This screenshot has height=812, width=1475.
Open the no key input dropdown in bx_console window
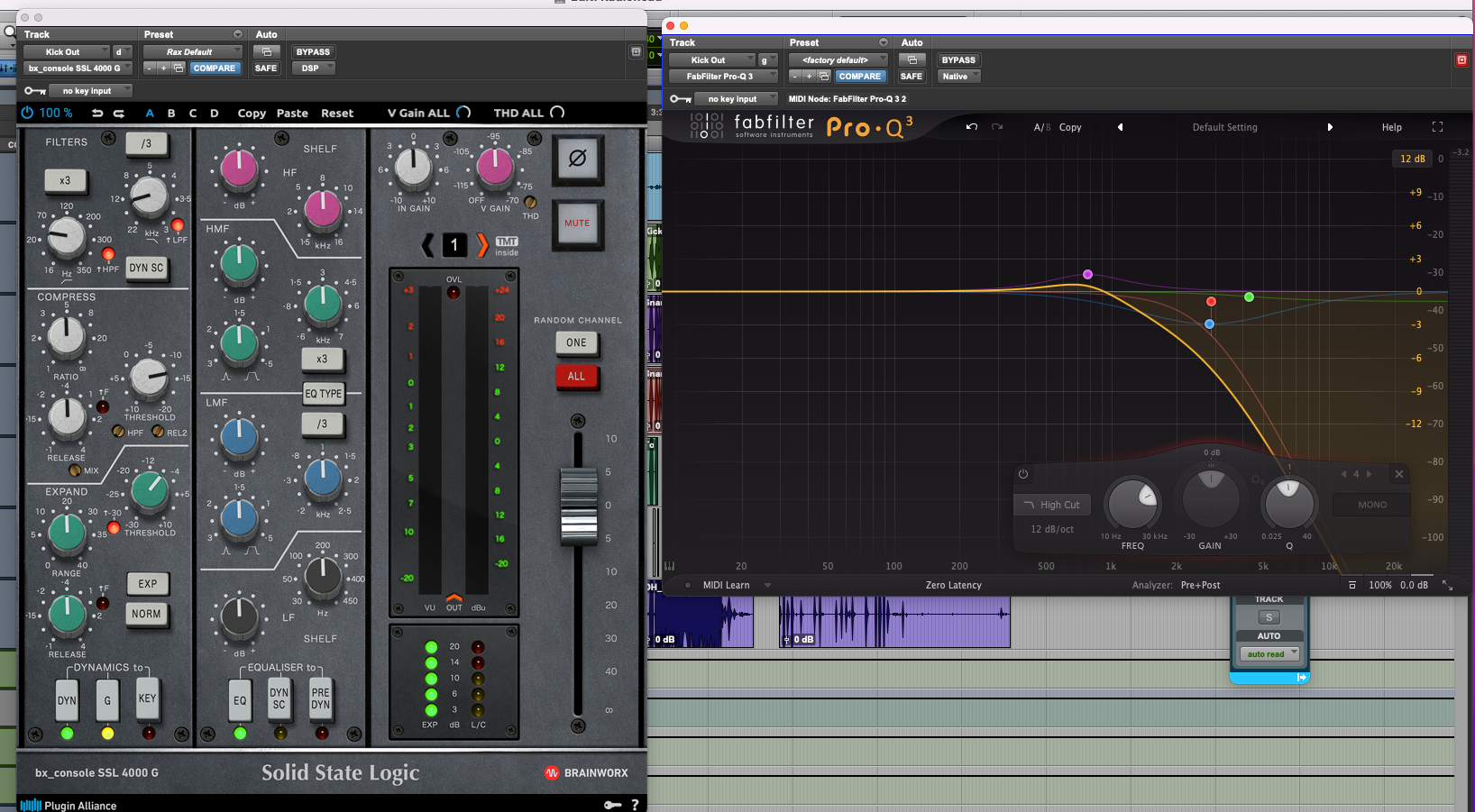tap(89, 90)
